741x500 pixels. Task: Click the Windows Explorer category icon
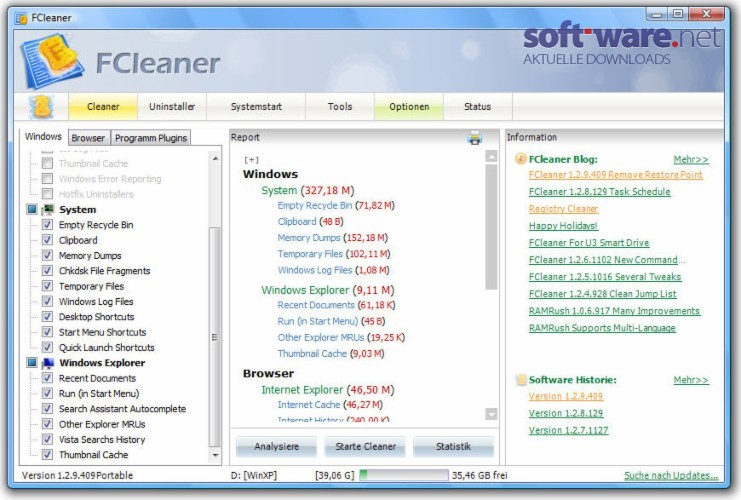click(x=48, y=362)
